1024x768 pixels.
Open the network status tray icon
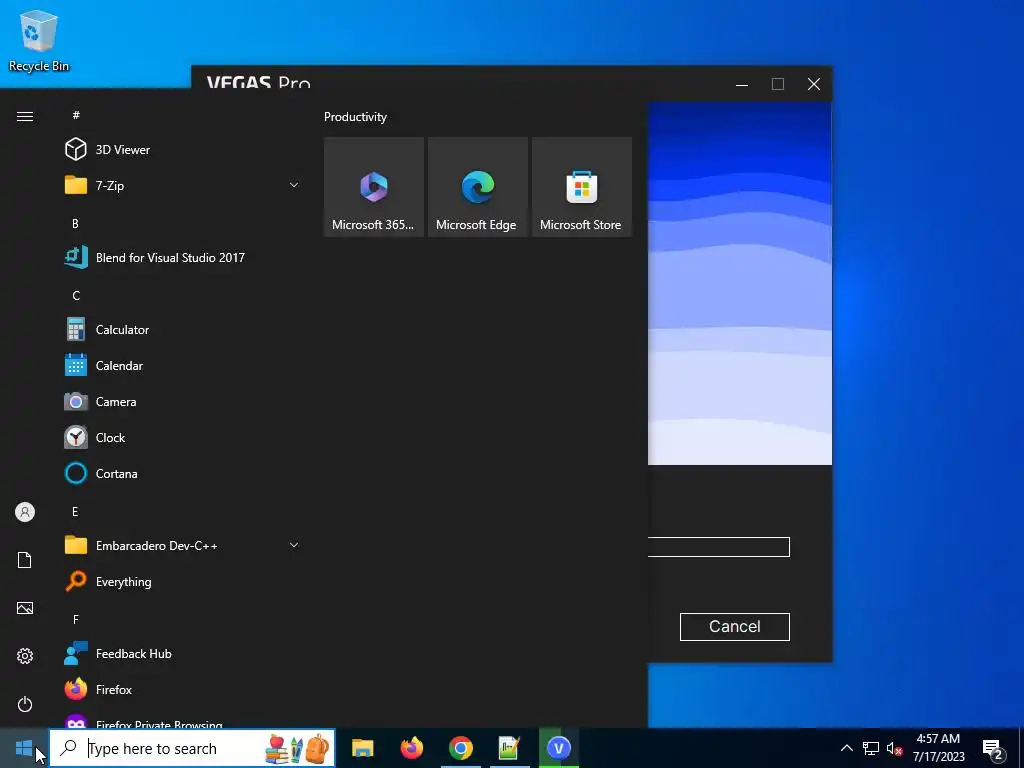coord(871,748)
